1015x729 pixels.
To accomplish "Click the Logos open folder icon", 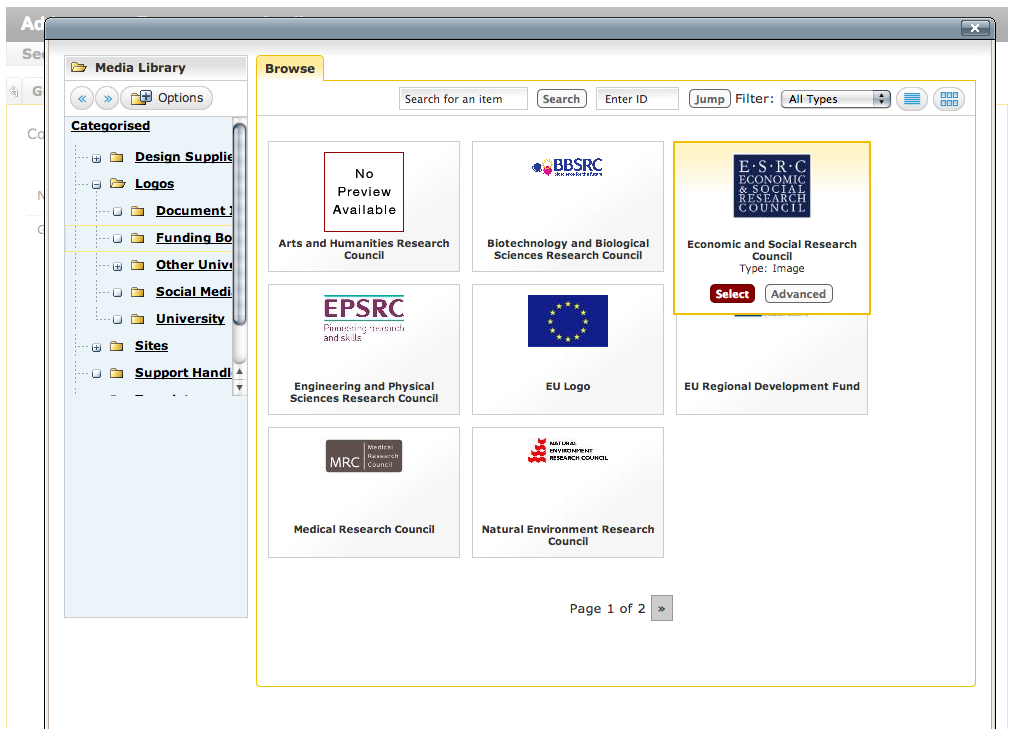I will coord(117,184).
